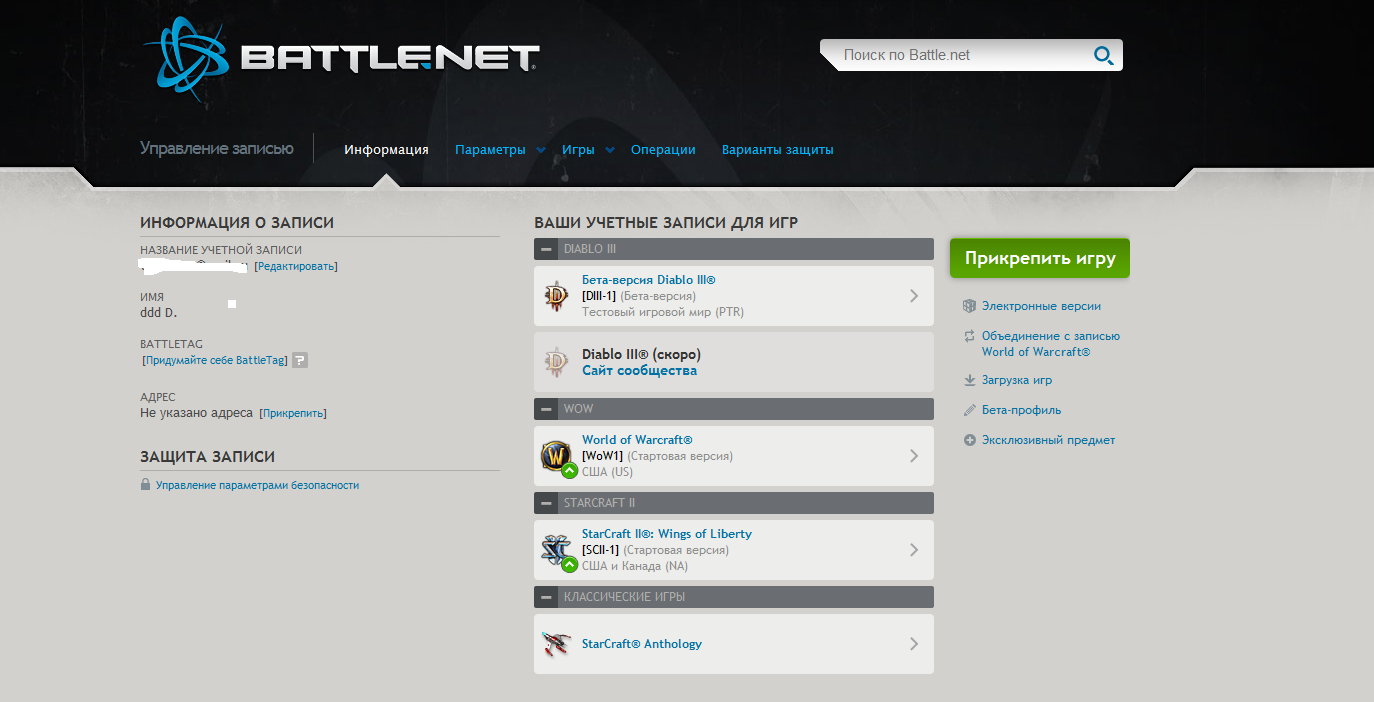Click the StarCraft® Anthology title

(642, 644)
